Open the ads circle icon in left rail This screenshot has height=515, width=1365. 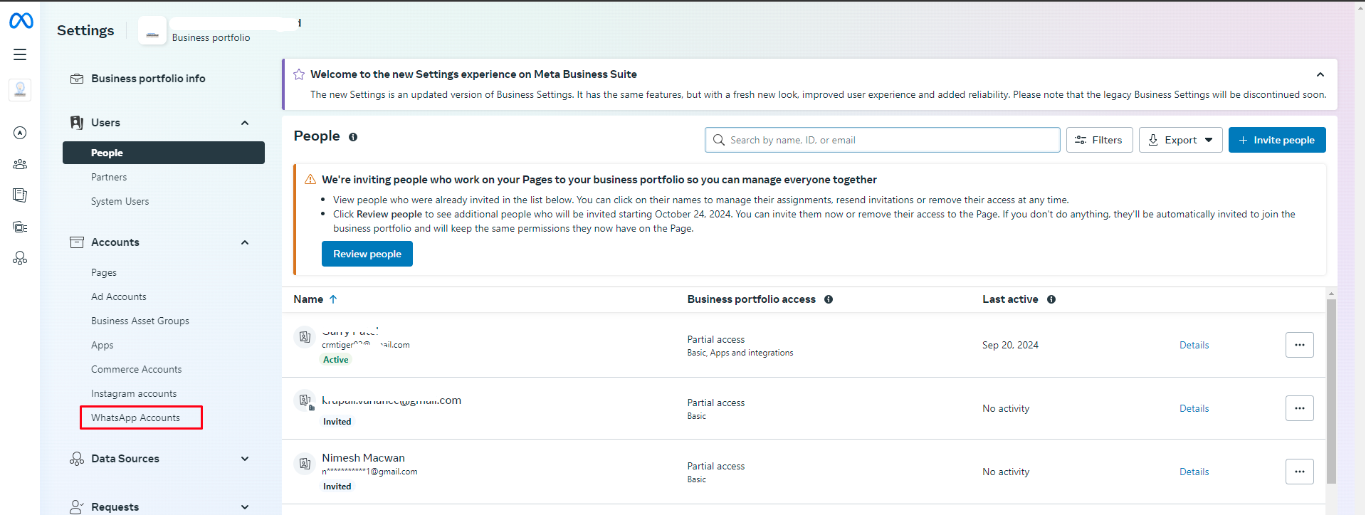tap(20, 132)
